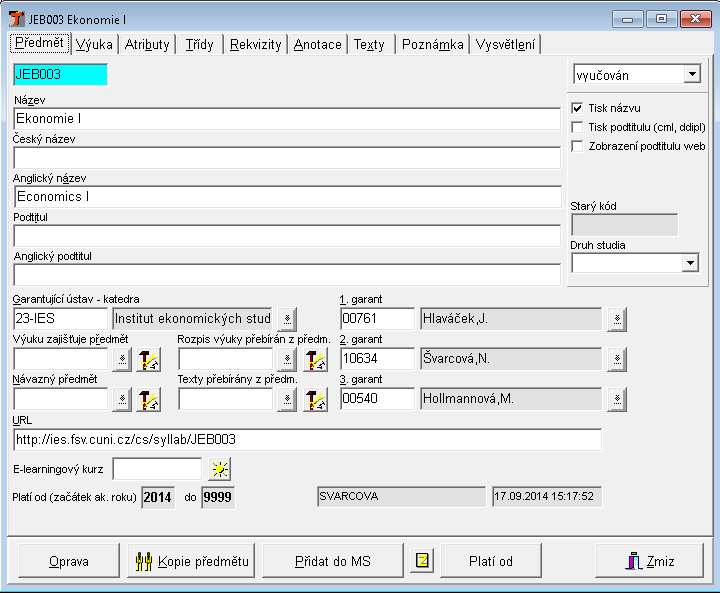This screenshot has width=720, height=593.
Task: Open lookup for Garantující ústav field
Action: [287, 319]
